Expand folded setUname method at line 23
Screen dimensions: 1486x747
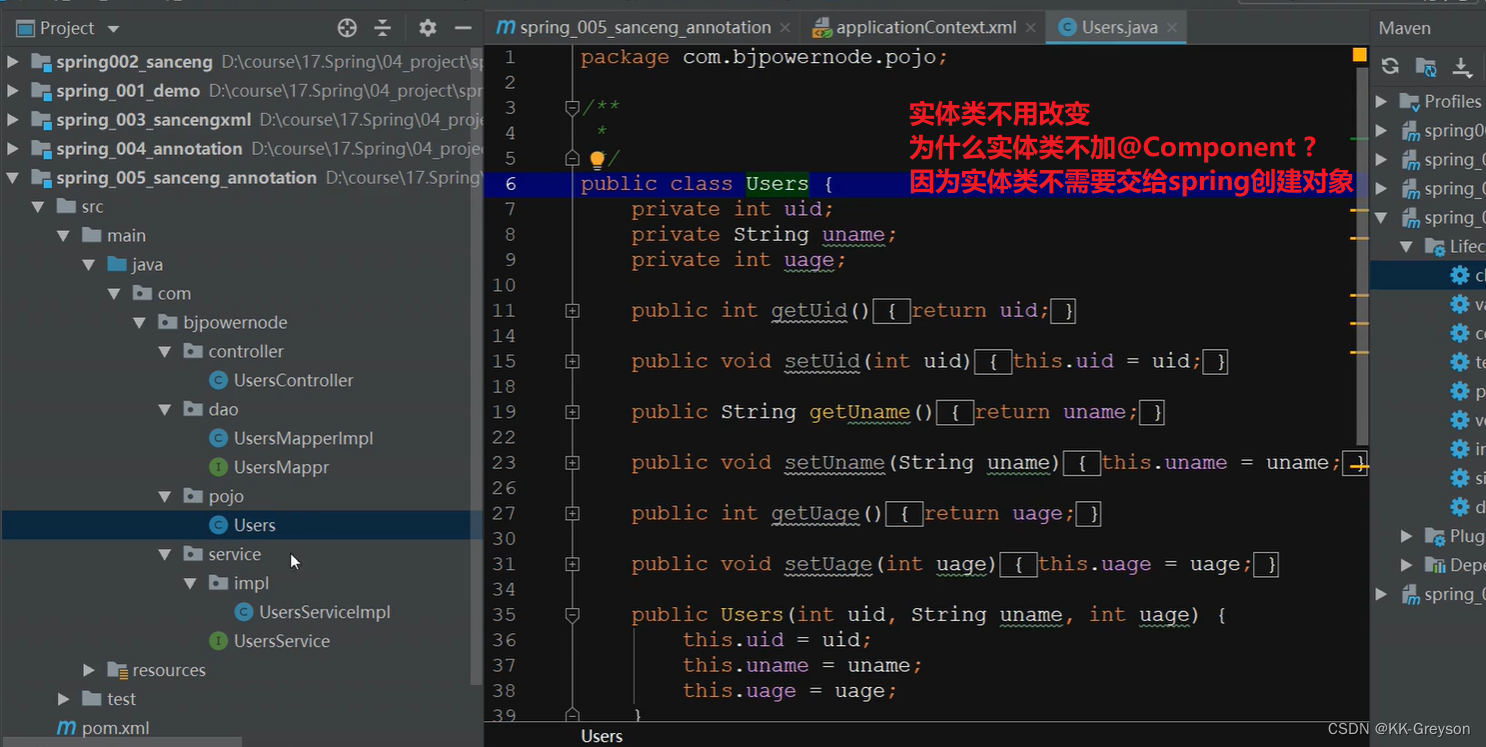(572, 463)
